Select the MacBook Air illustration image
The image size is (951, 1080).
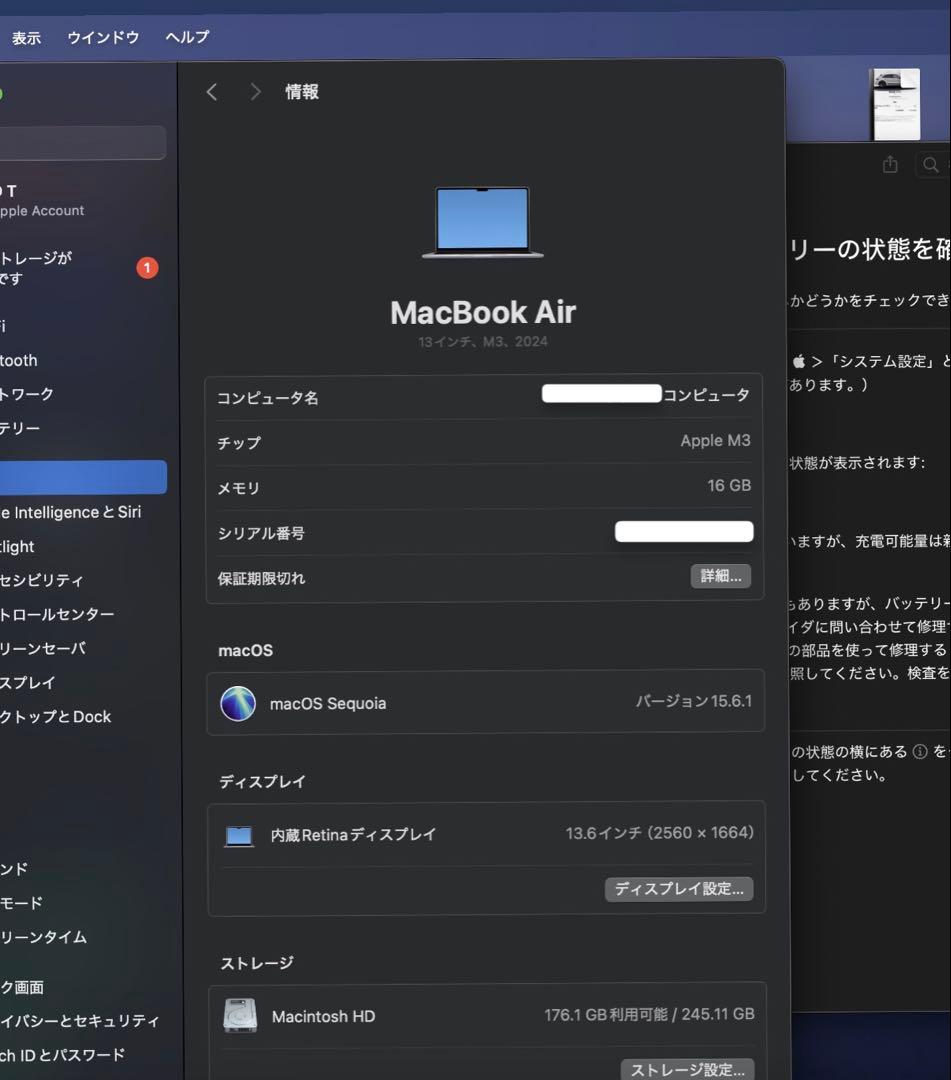482,222
